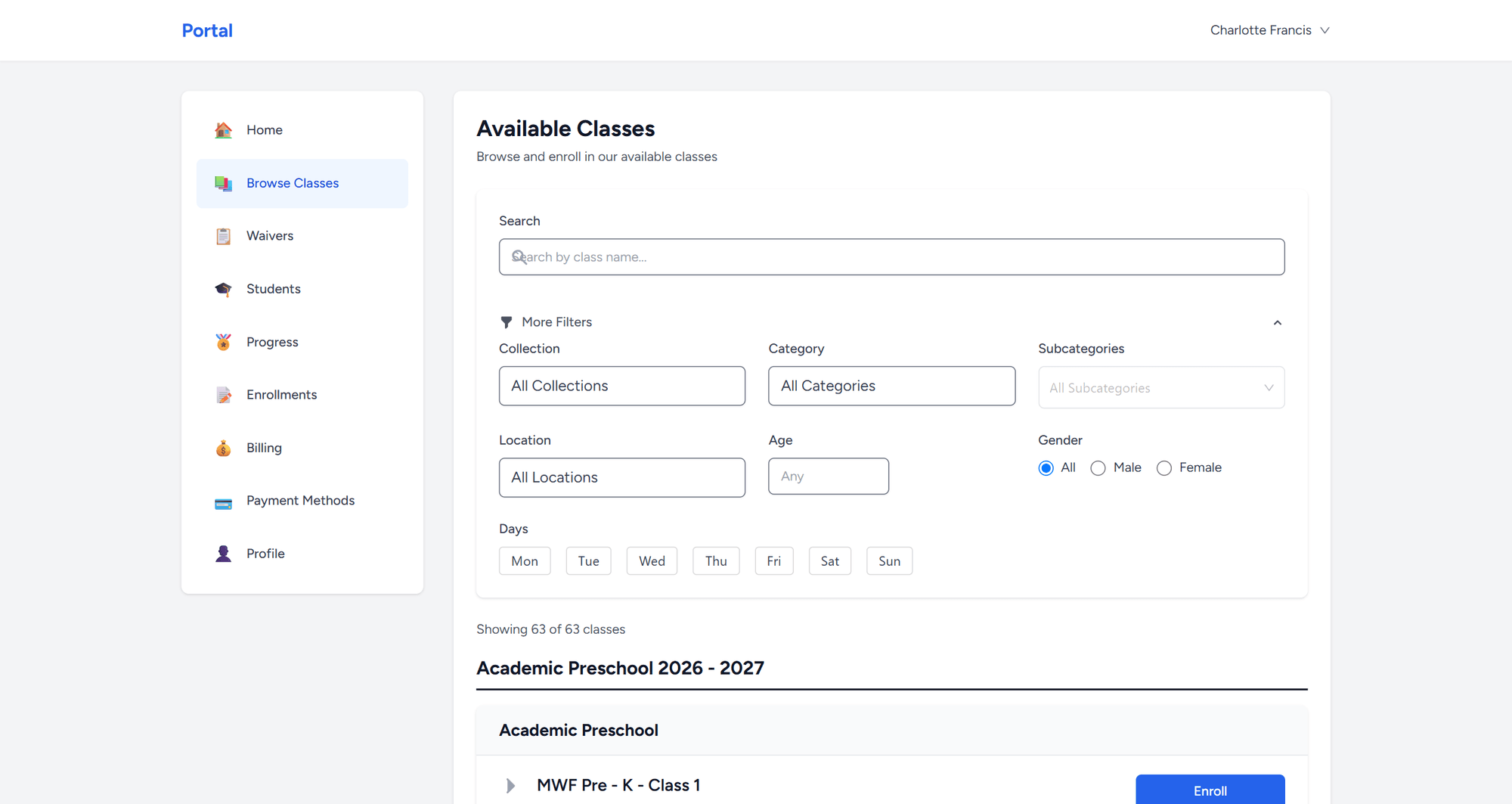Click the Profile silhouette icon
This screenshot has width=1512, height=804.
(223, 554)
